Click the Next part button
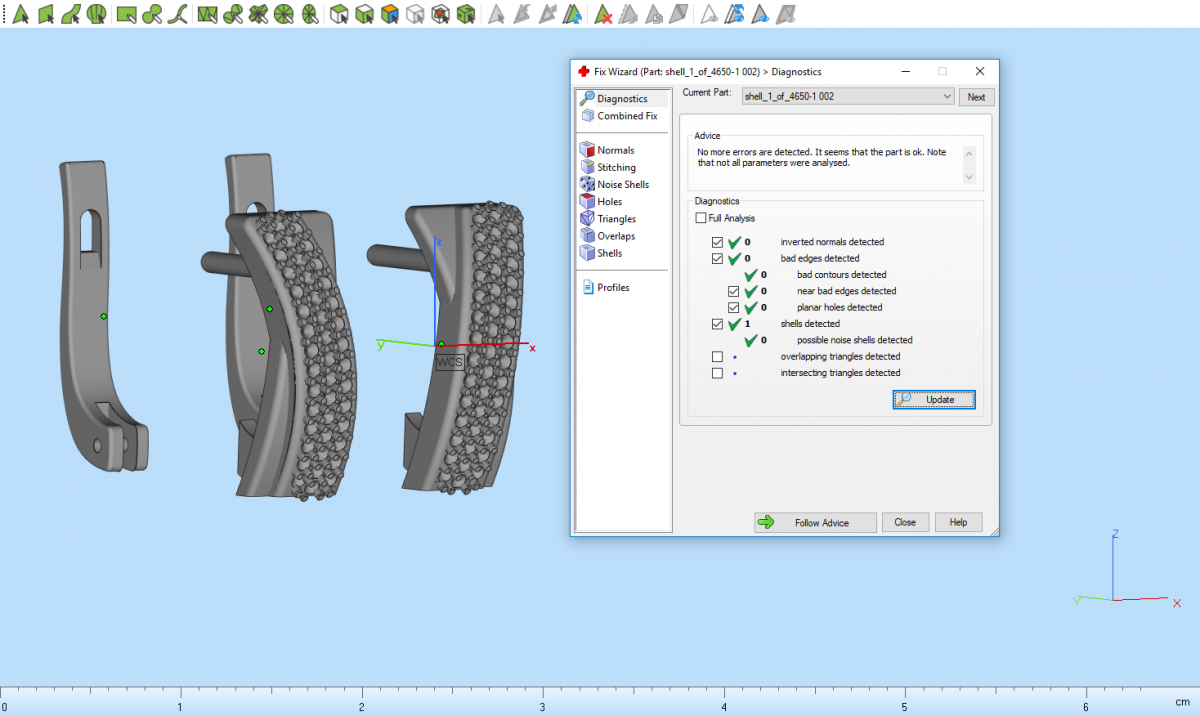The width and height of the screenshot is (1200, 716). coord(976,97)
